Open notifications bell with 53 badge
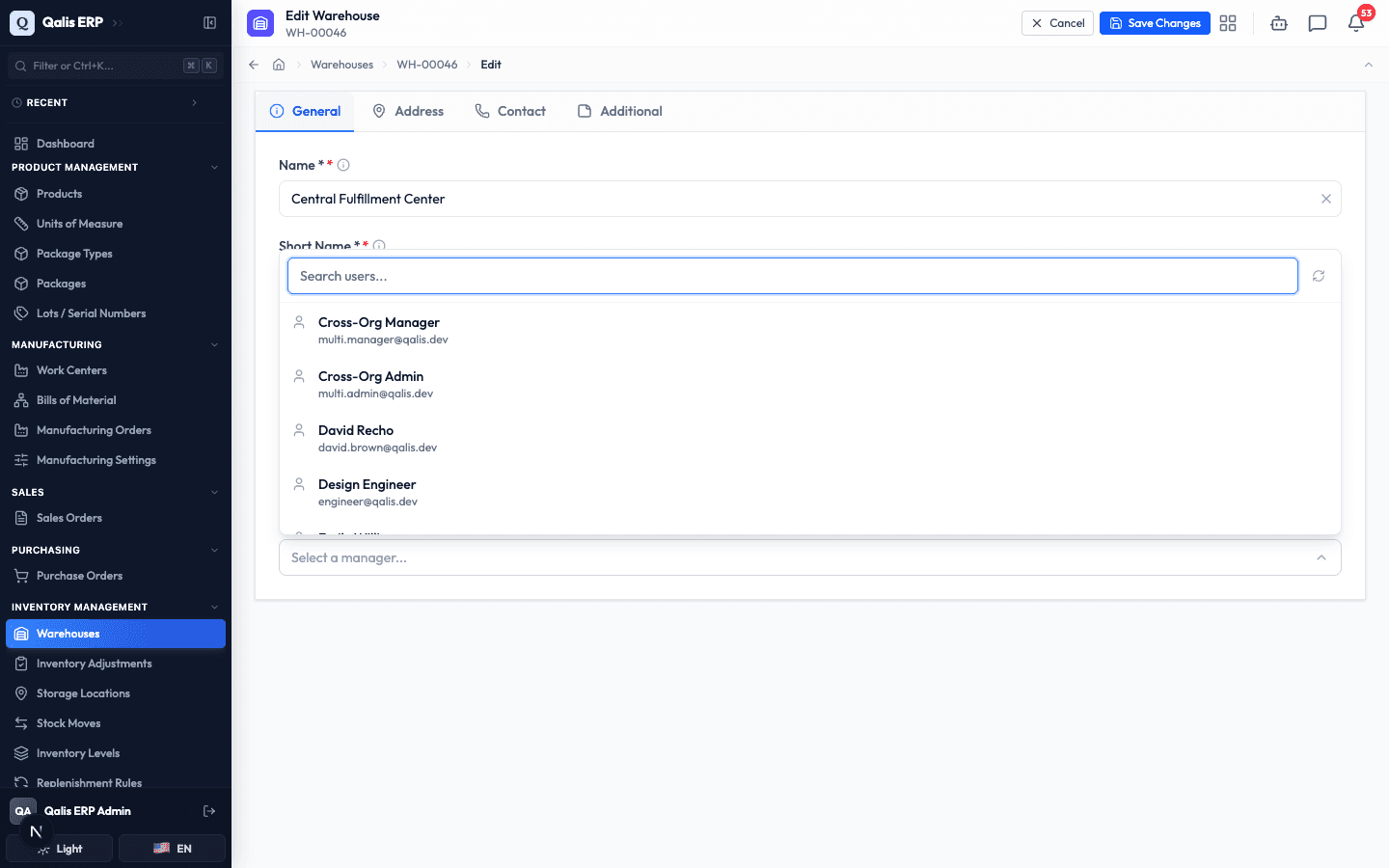The width and height of the screenshot is (1389, 868). (1356, 23)
